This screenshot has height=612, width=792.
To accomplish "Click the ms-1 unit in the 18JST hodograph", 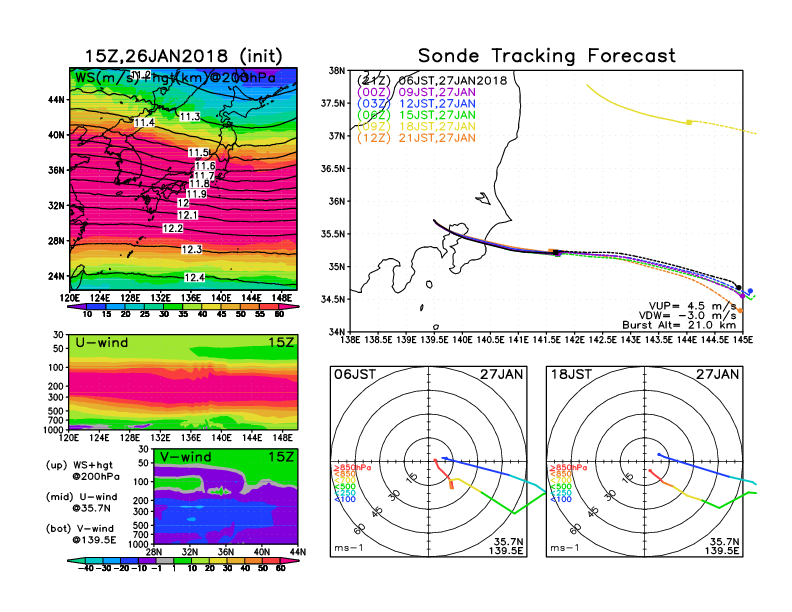I will pyautogui.click(x=565, y=548).
